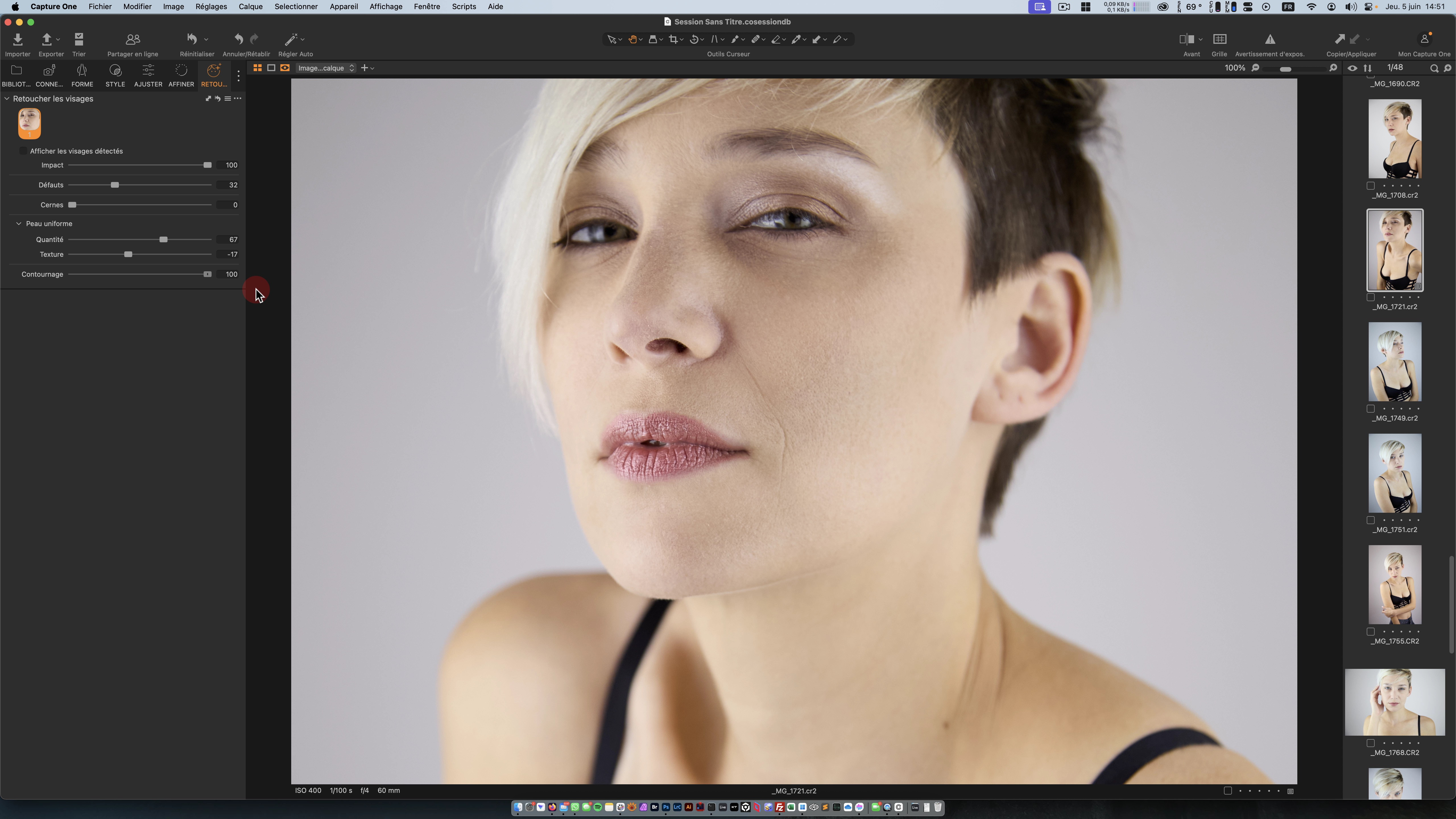Click the Régler Auto magic wand

coord(291,39)
